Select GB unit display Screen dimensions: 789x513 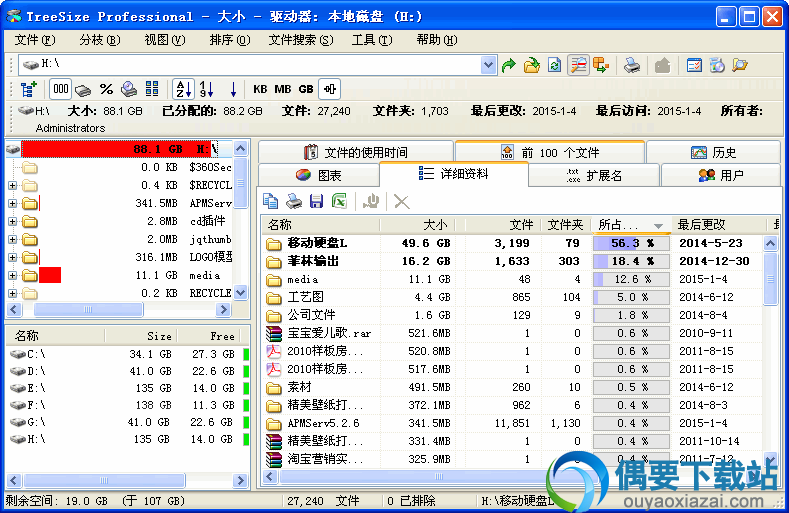306,89
